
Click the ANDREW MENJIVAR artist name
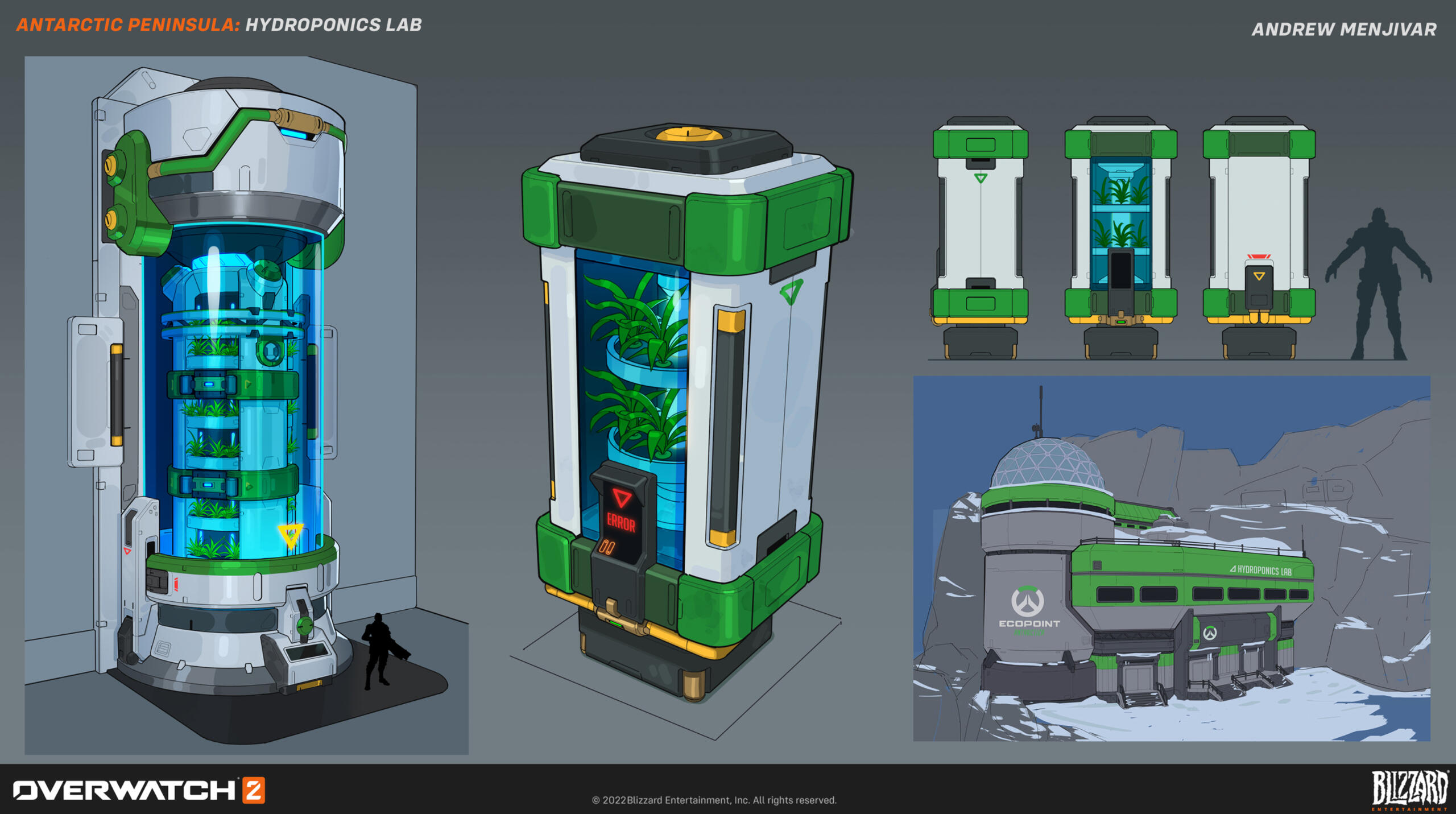[1343, 29]
